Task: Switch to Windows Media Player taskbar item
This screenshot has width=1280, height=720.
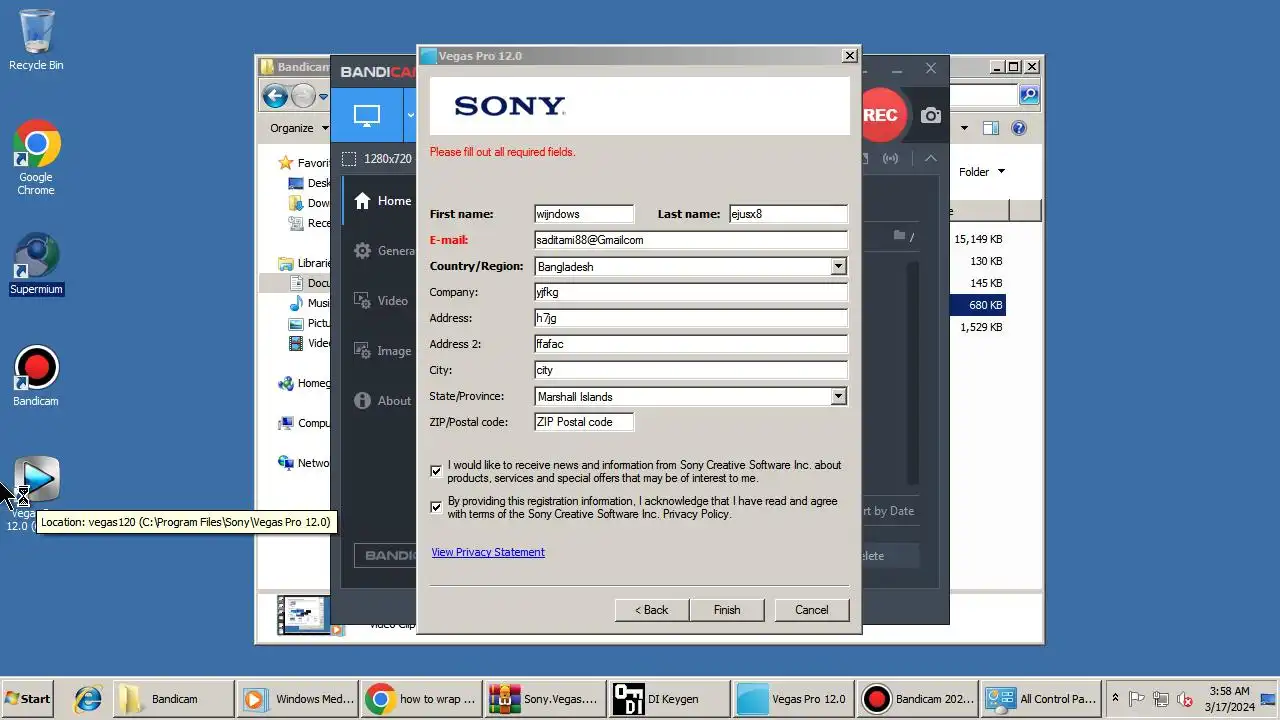Action: coord(297,699)
